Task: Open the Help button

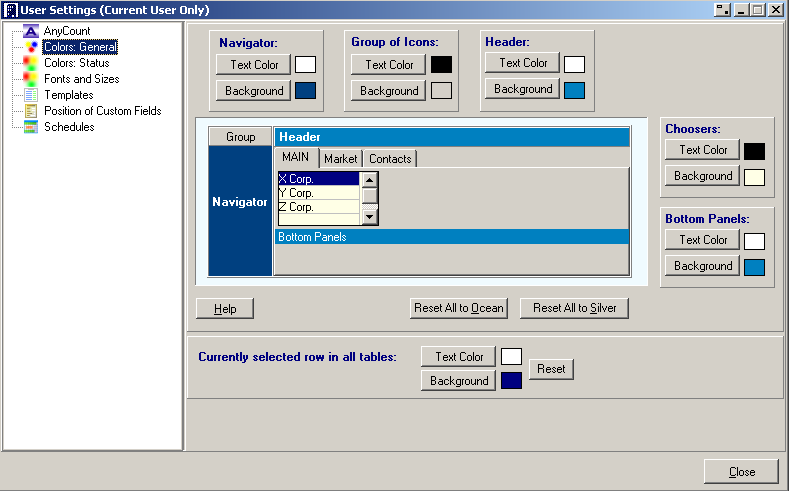Action: 225,309
